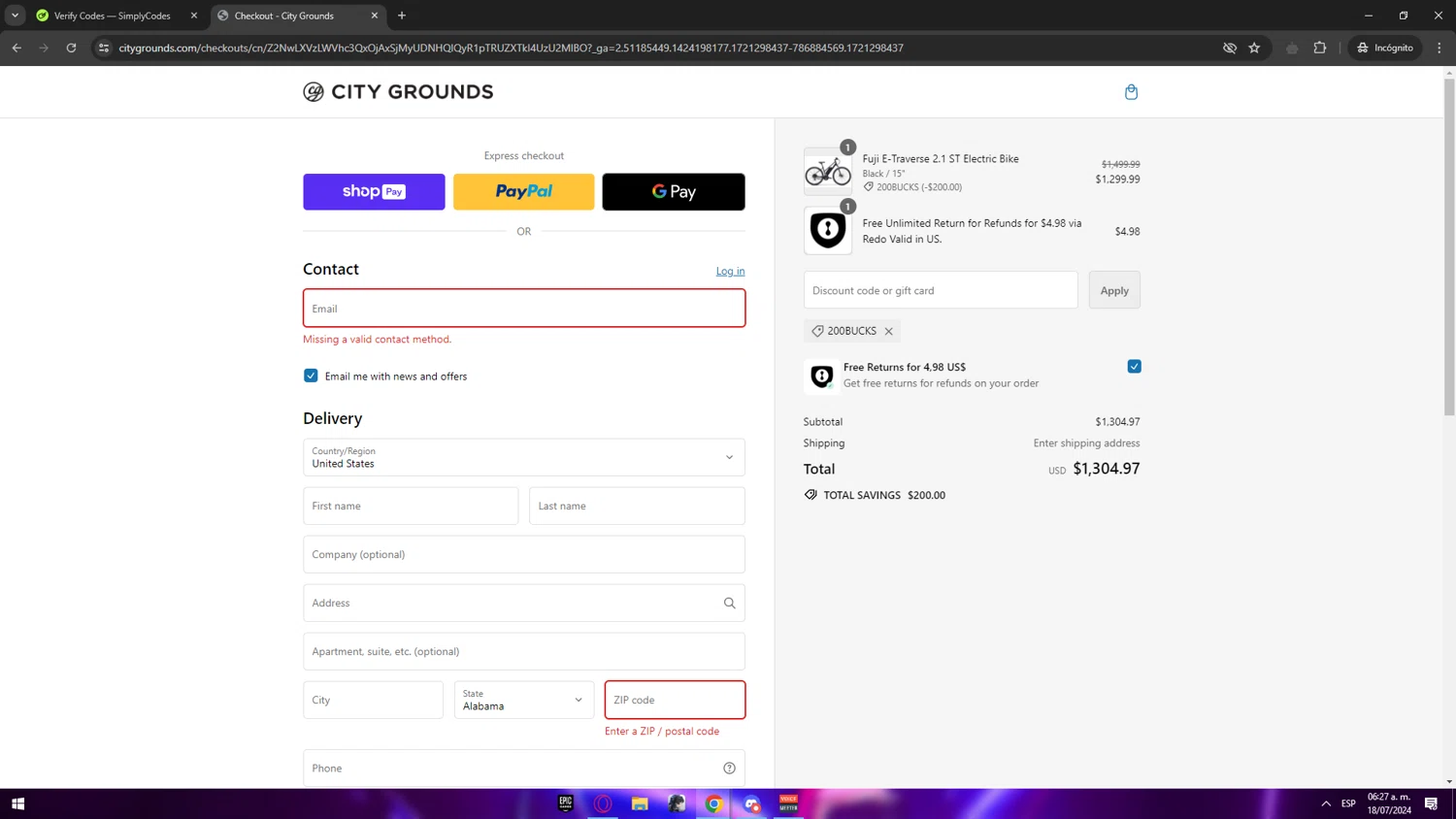Click the Incógnito profile indicator
Image resolution: width=1456 pixels, height=819 pixels.
coord(1385,48)
